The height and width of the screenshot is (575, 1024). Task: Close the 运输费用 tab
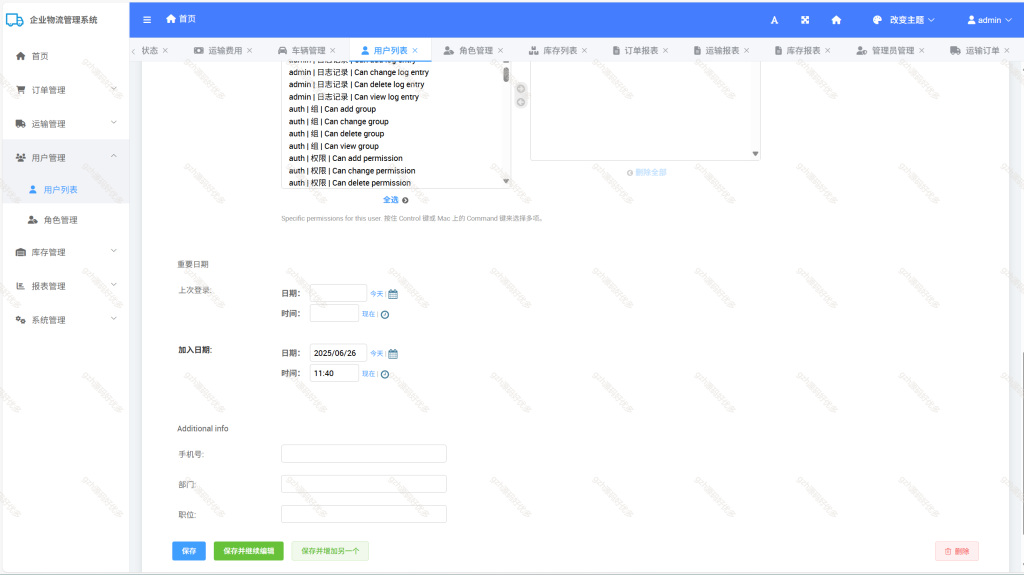click(249, 50)
